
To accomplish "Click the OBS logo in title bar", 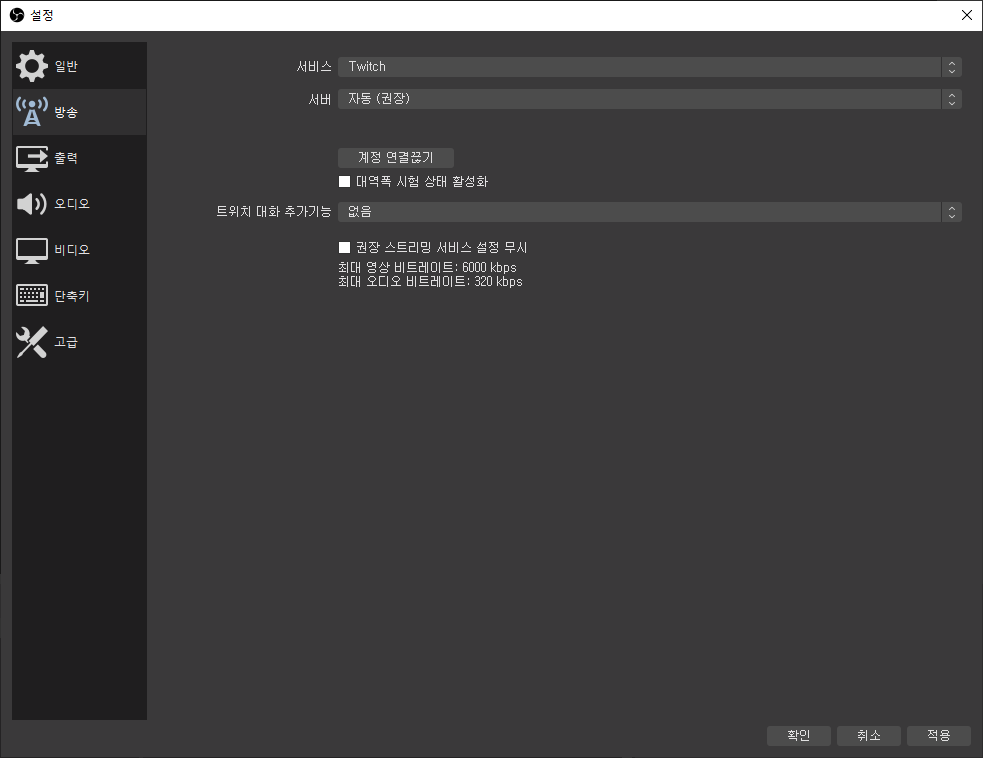I will coord(17,15).
